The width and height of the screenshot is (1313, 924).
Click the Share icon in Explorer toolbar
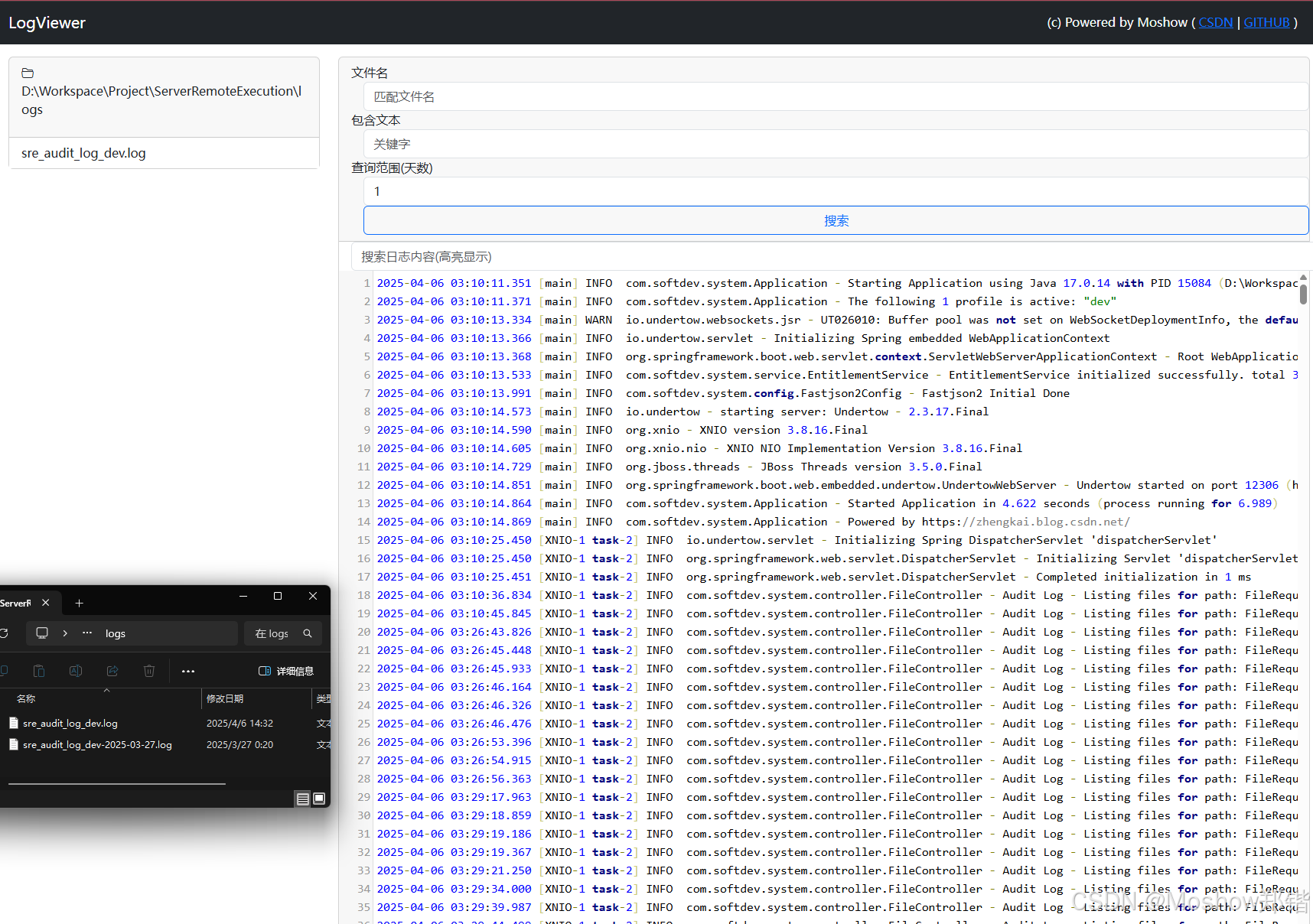112,671
